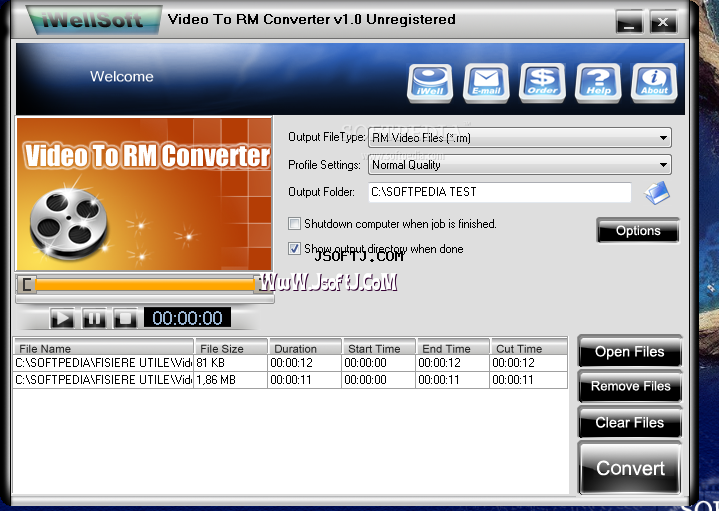719x511 pixels.
Task: Click the Start Time column header
Action: pyautogui.click(x=379, y=348)
